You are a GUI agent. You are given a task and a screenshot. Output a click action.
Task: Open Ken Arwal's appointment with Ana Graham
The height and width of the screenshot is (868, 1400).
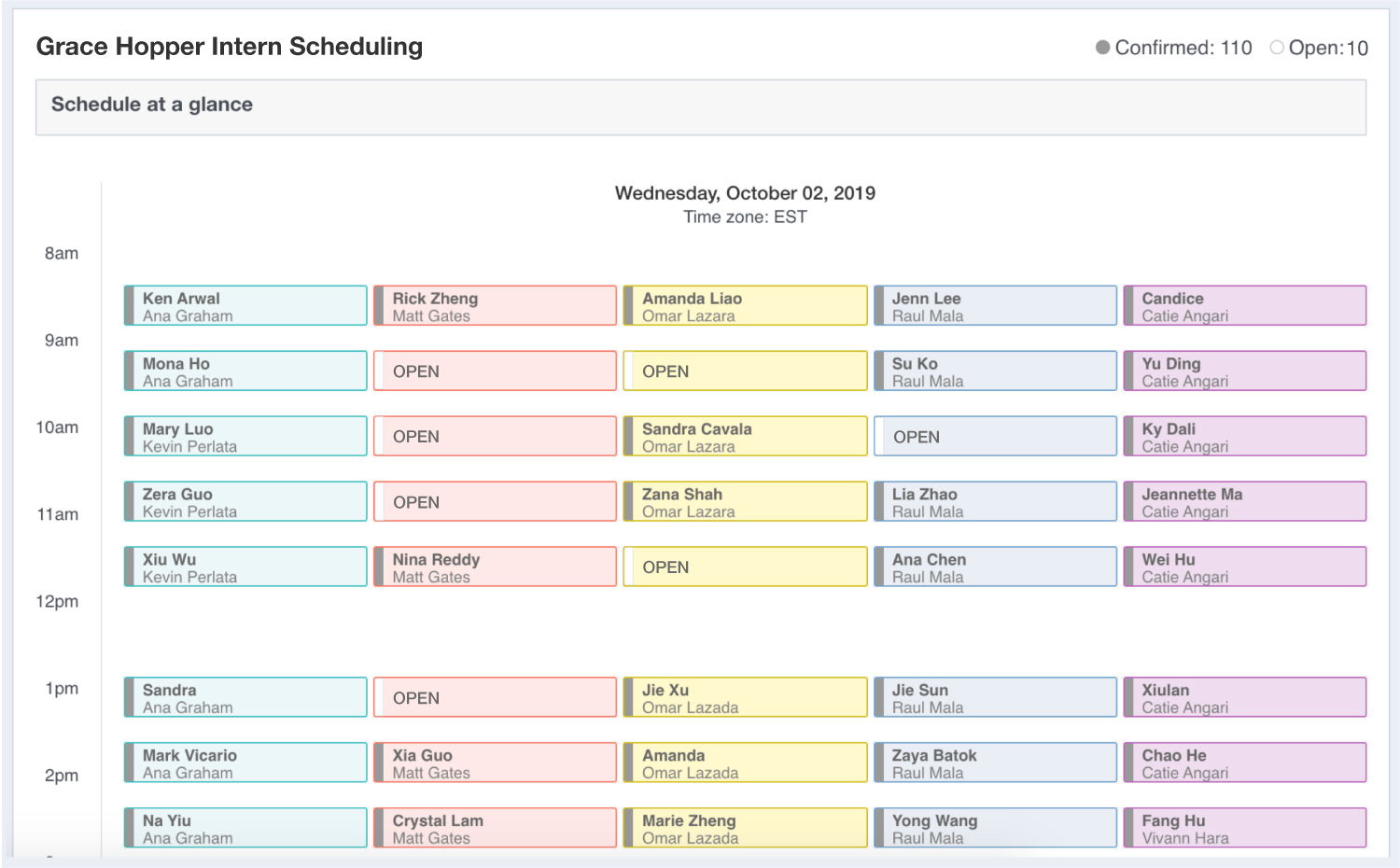(245, 305)
